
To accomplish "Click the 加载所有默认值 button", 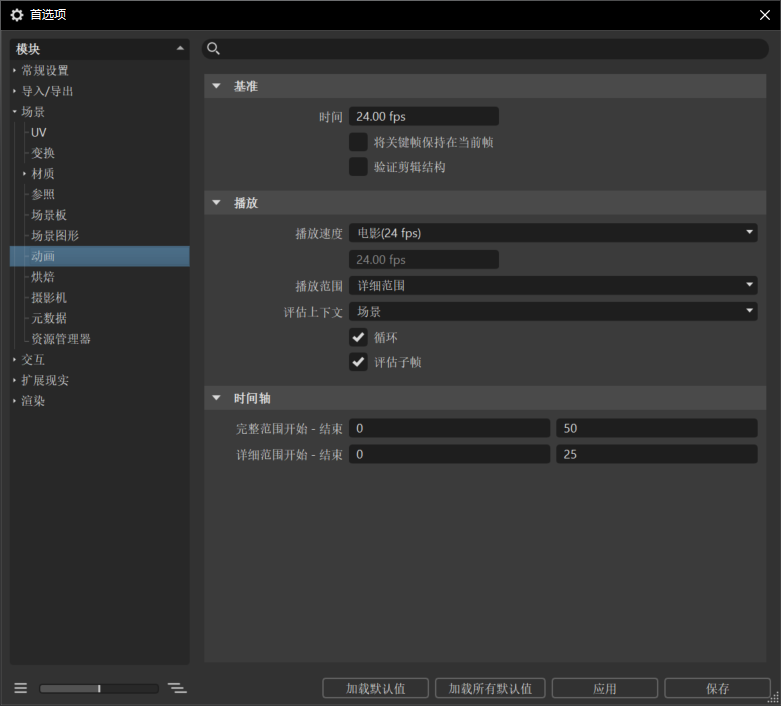I will (490, 688).
